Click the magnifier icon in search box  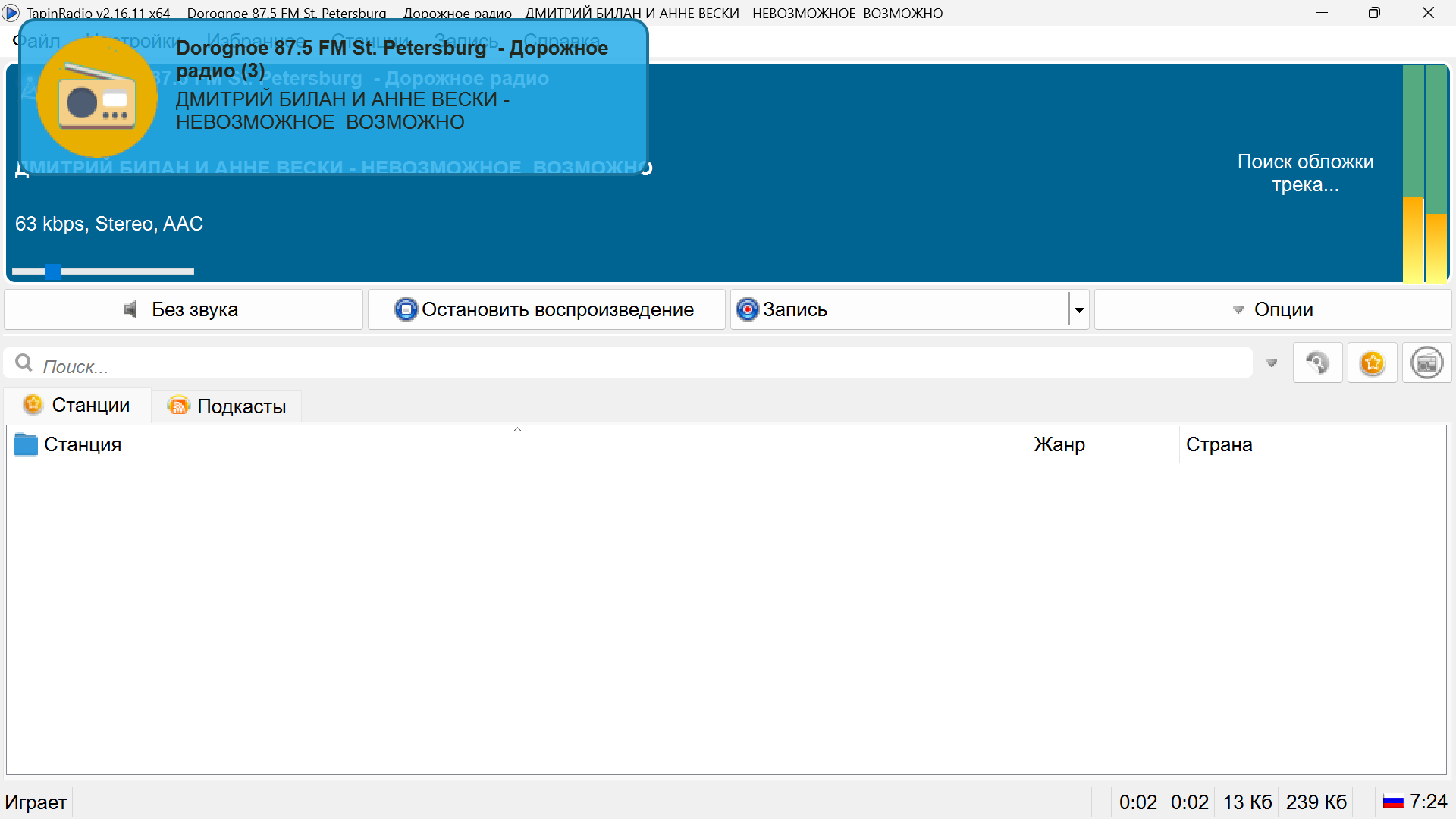tap(24, 363)
